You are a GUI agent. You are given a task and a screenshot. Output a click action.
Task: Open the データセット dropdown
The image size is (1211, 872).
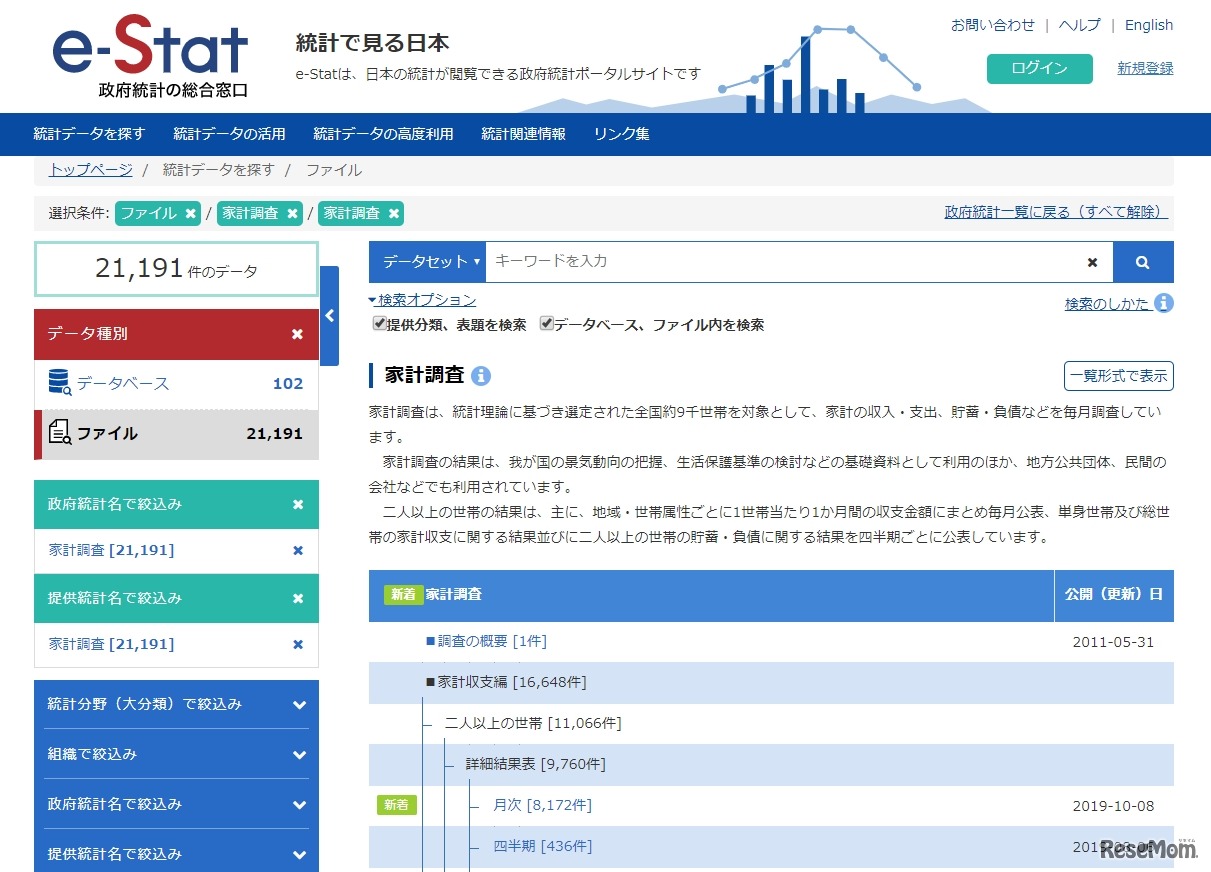(x=429, y=261)
